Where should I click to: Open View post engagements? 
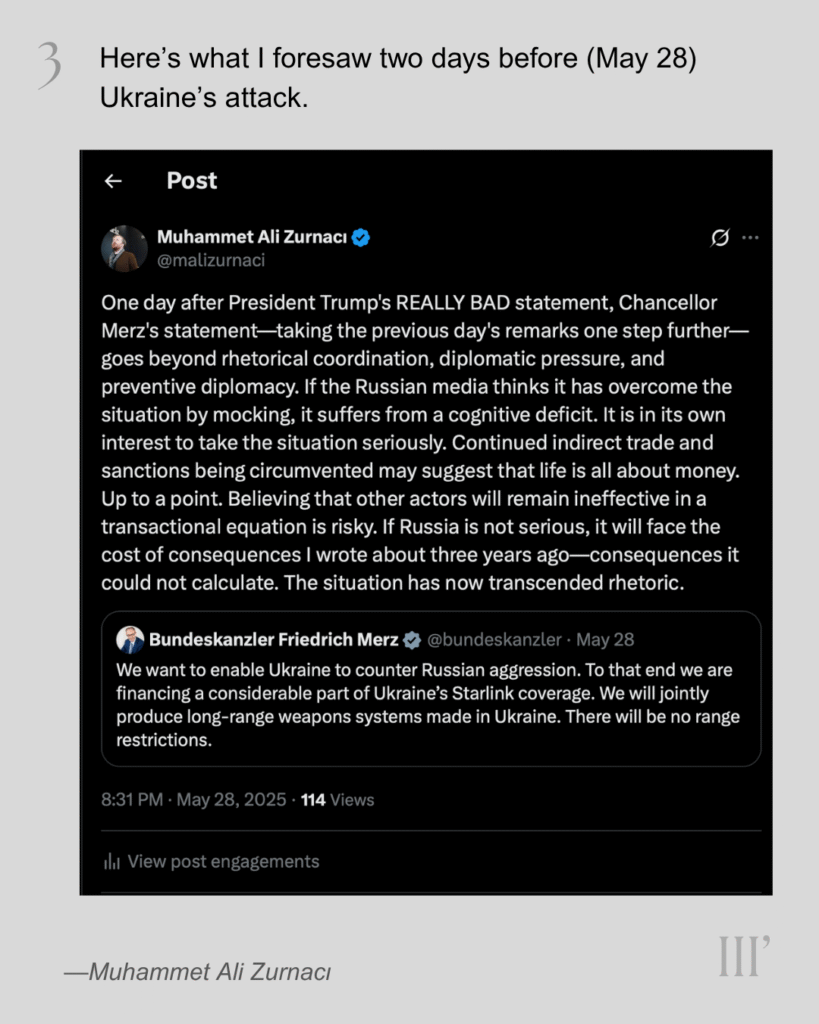click(223, 861)
